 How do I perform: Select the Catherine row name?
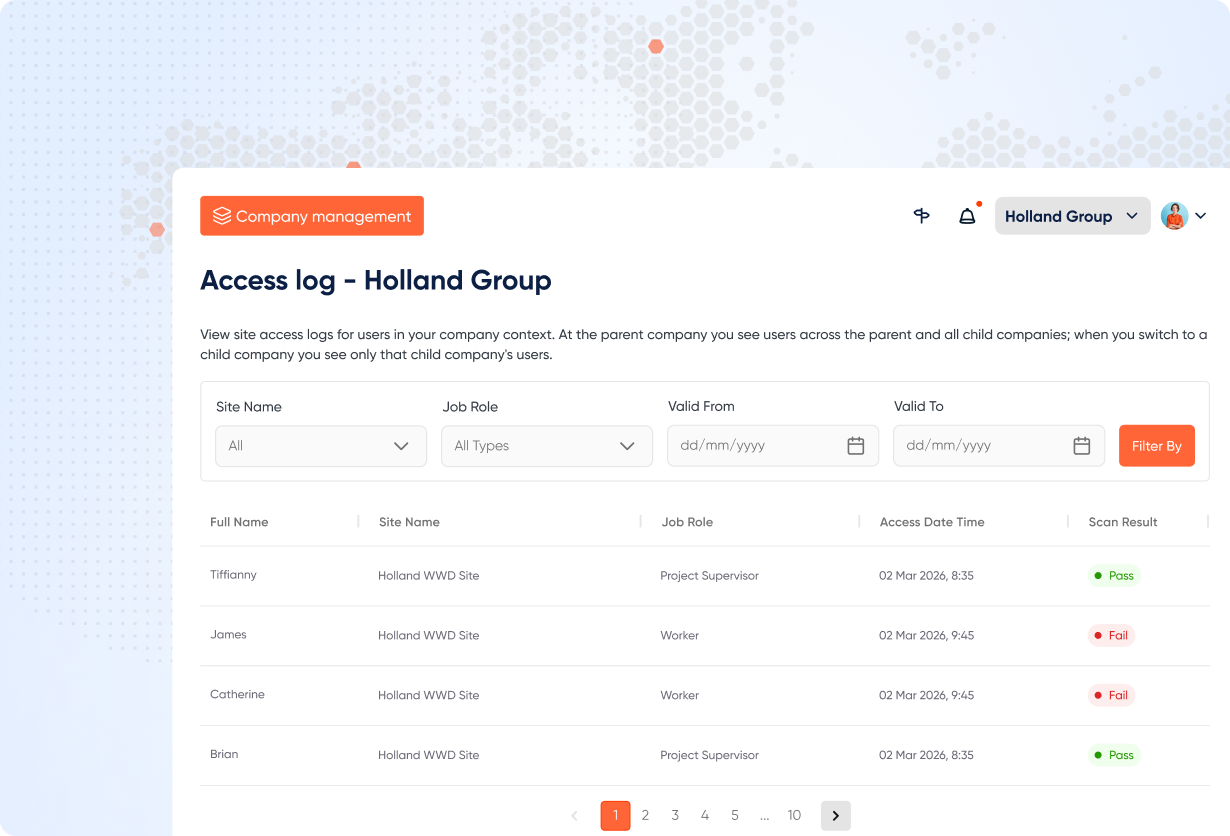(237, 695)
